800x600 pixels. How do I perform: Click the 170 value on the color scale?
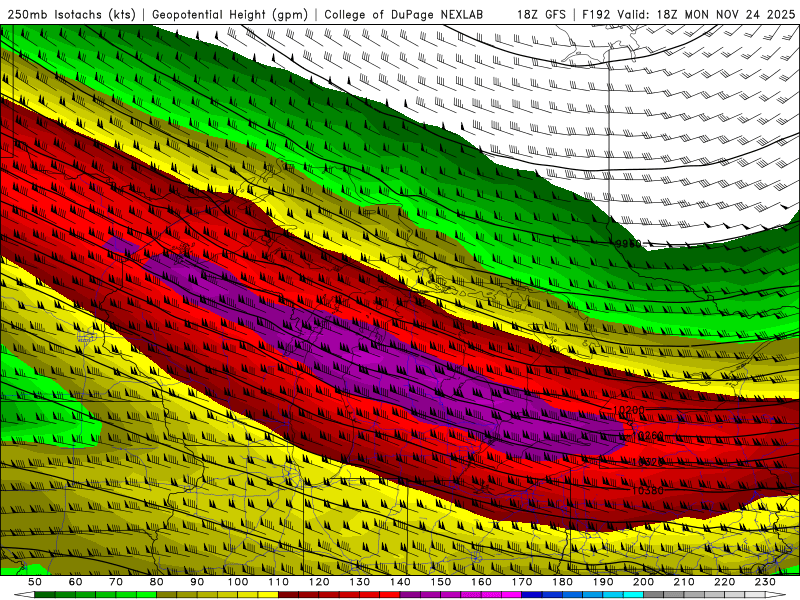(x=522, y=582)
